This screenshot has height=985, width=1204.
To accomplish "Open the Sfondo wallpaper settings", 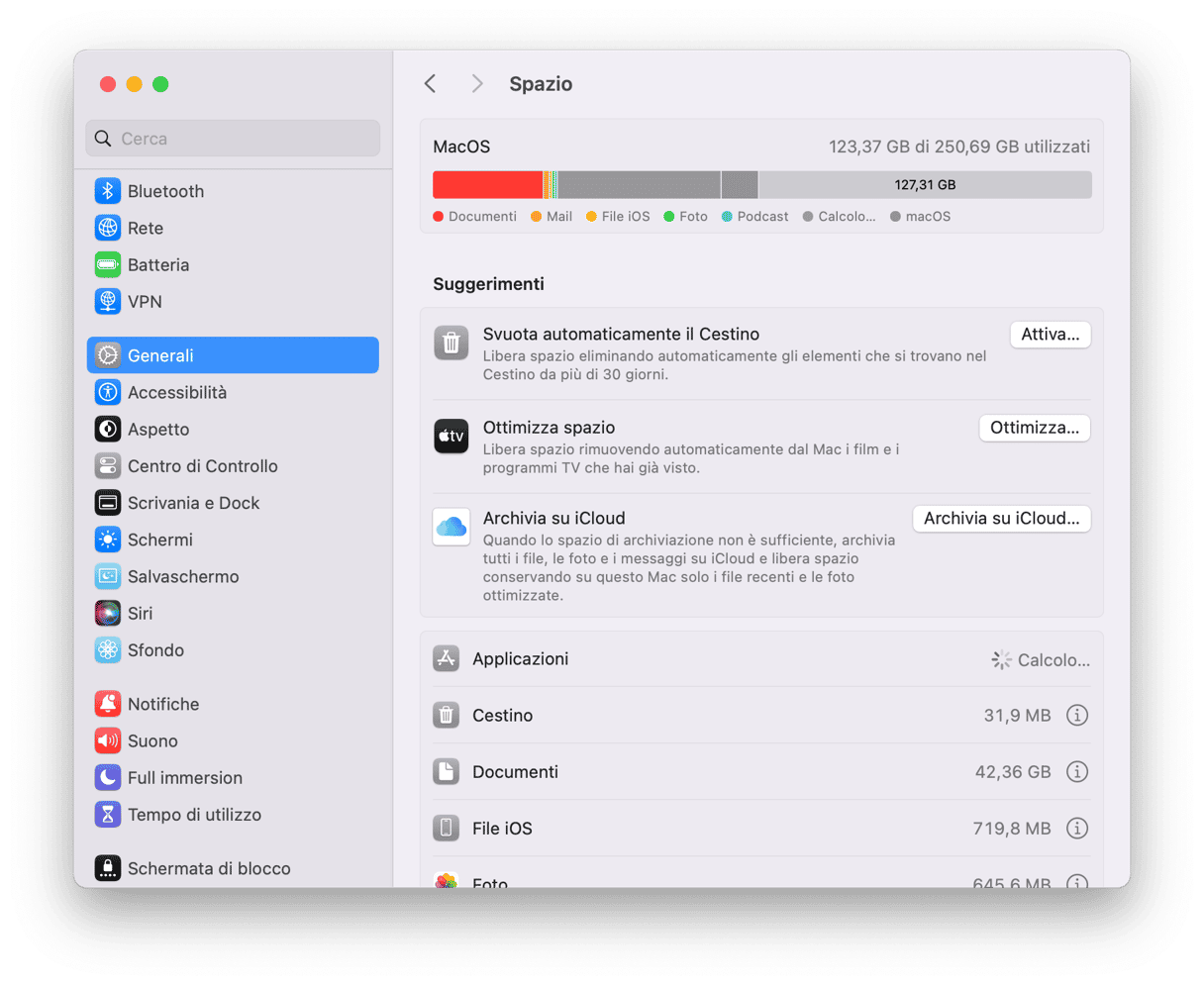I will point(155,650).
